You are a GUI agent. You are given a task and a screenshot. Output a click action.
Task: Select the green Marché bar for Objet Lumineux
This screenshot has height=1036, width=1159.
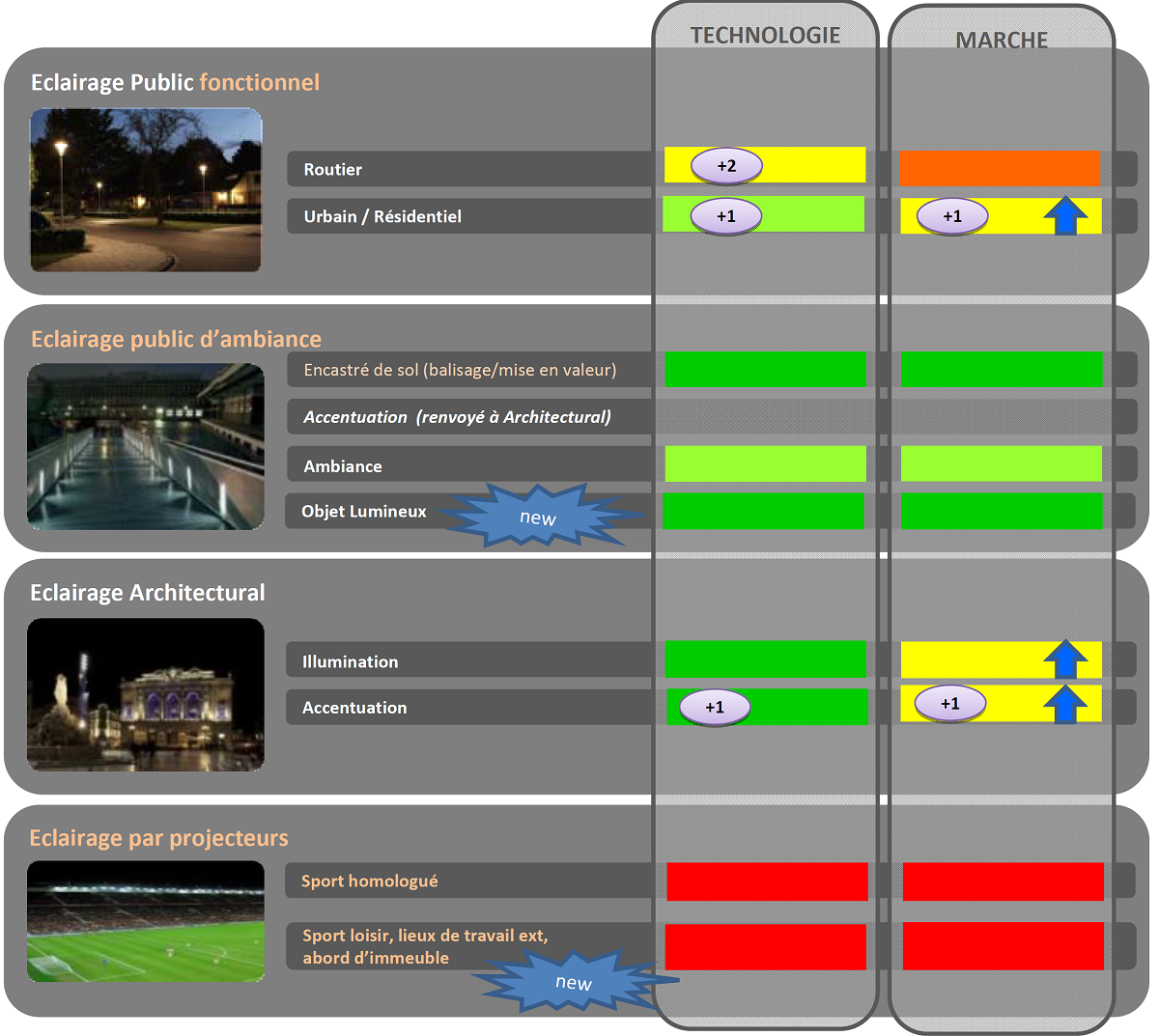coord(1002,511)
